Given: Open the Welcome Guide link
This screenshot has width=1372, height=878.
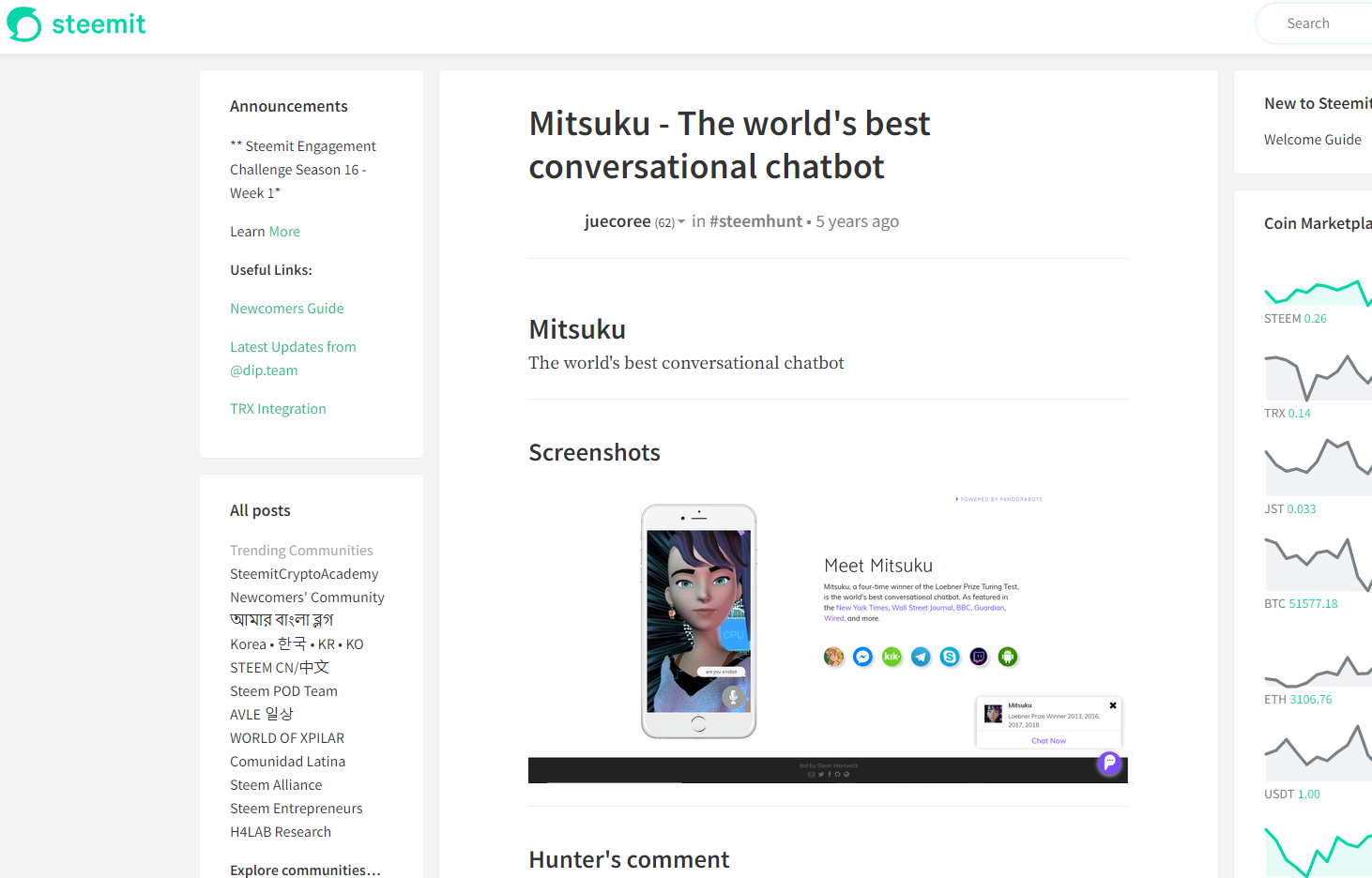Looking at the screenshot, I should pos(1312,140).
